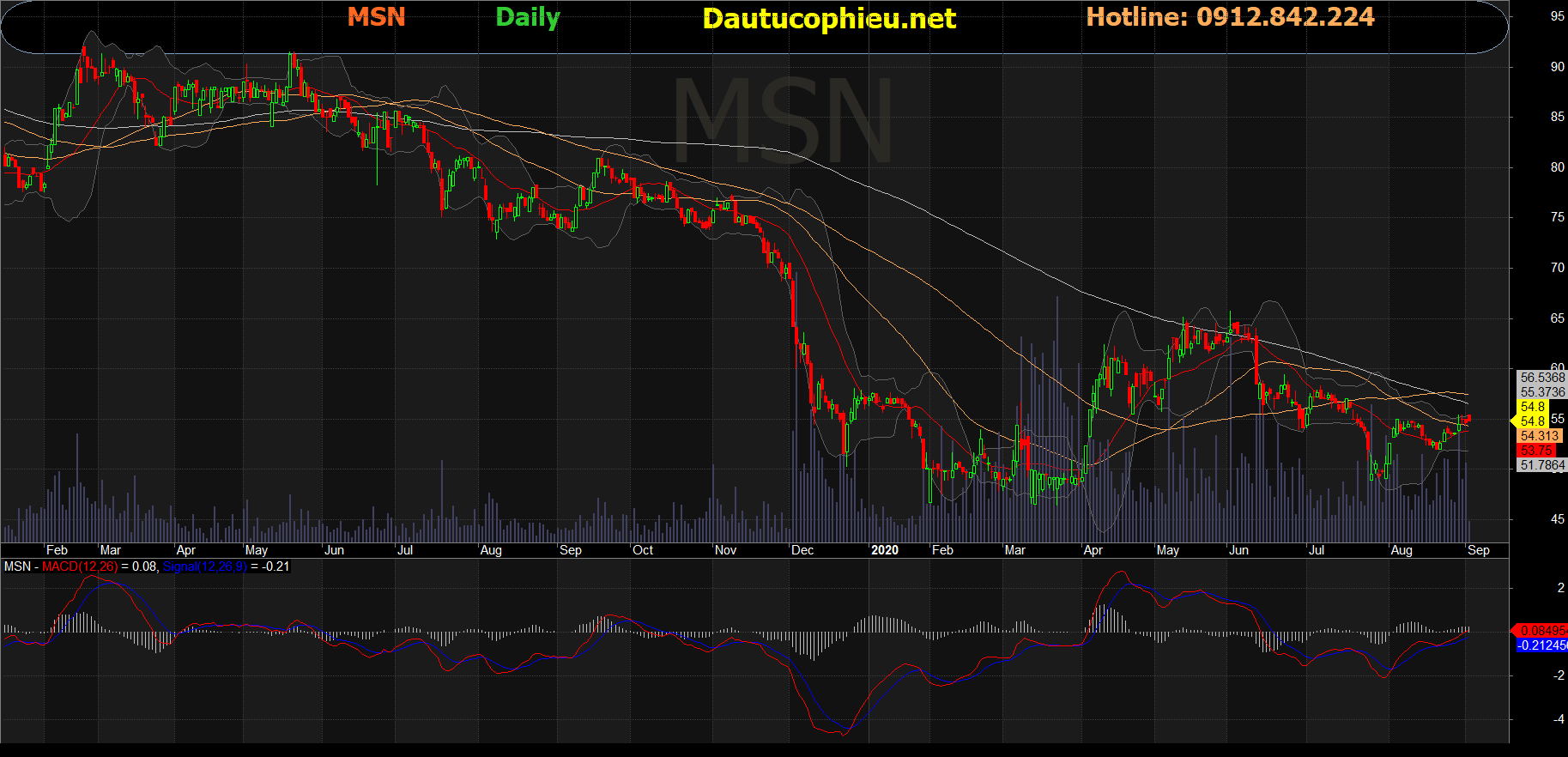Viewport: 1568px width, 757px height.
Task: Click the Nov month label on the time axis
Action: [725, 550]
